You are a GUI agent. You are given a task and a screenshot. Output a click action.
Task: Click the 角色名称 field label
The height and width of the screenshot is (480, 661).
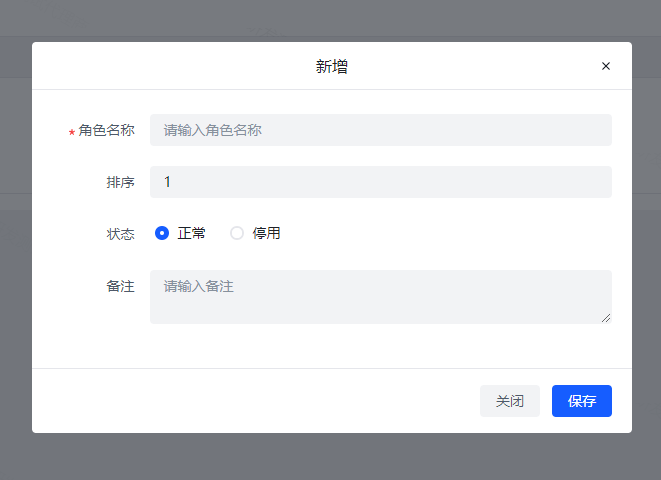point(106,131)
